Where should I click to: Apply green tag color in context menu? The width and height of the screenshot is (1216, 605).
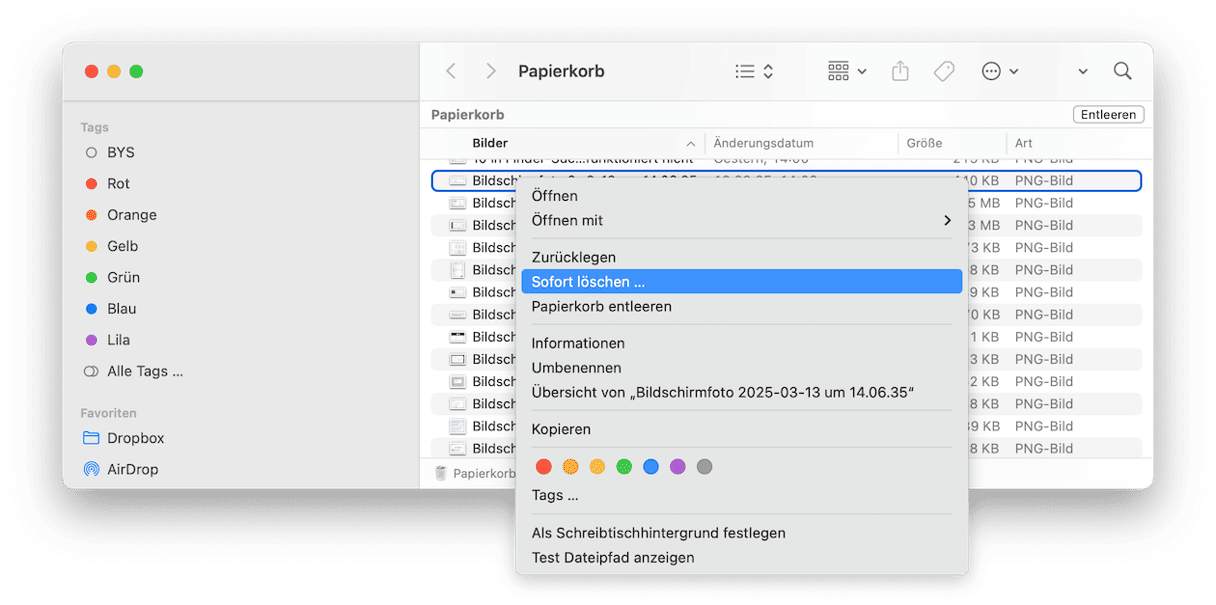pos(624,466)
